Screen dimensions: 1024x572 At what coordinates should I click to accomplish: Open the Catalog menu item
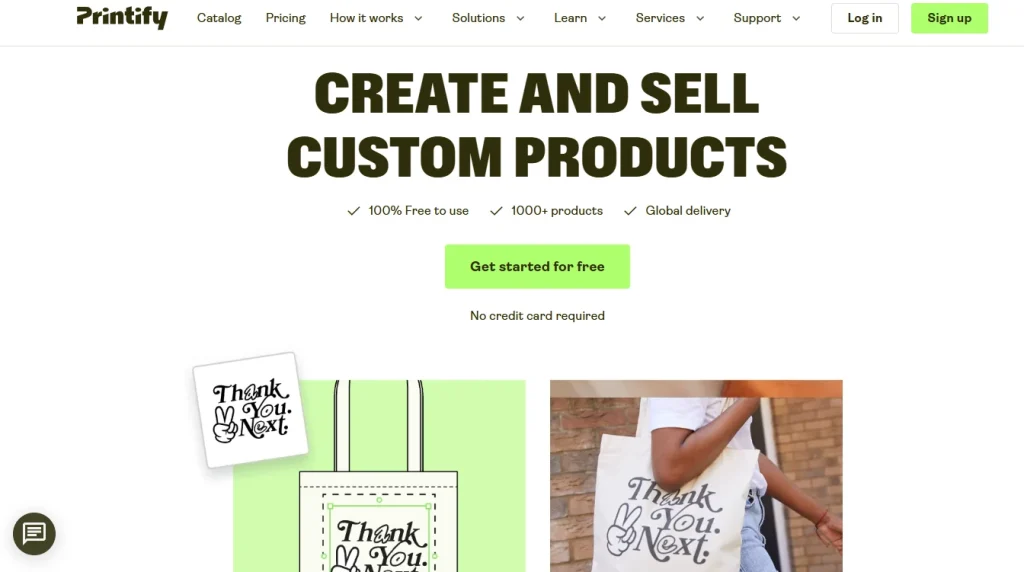[219, 18]
